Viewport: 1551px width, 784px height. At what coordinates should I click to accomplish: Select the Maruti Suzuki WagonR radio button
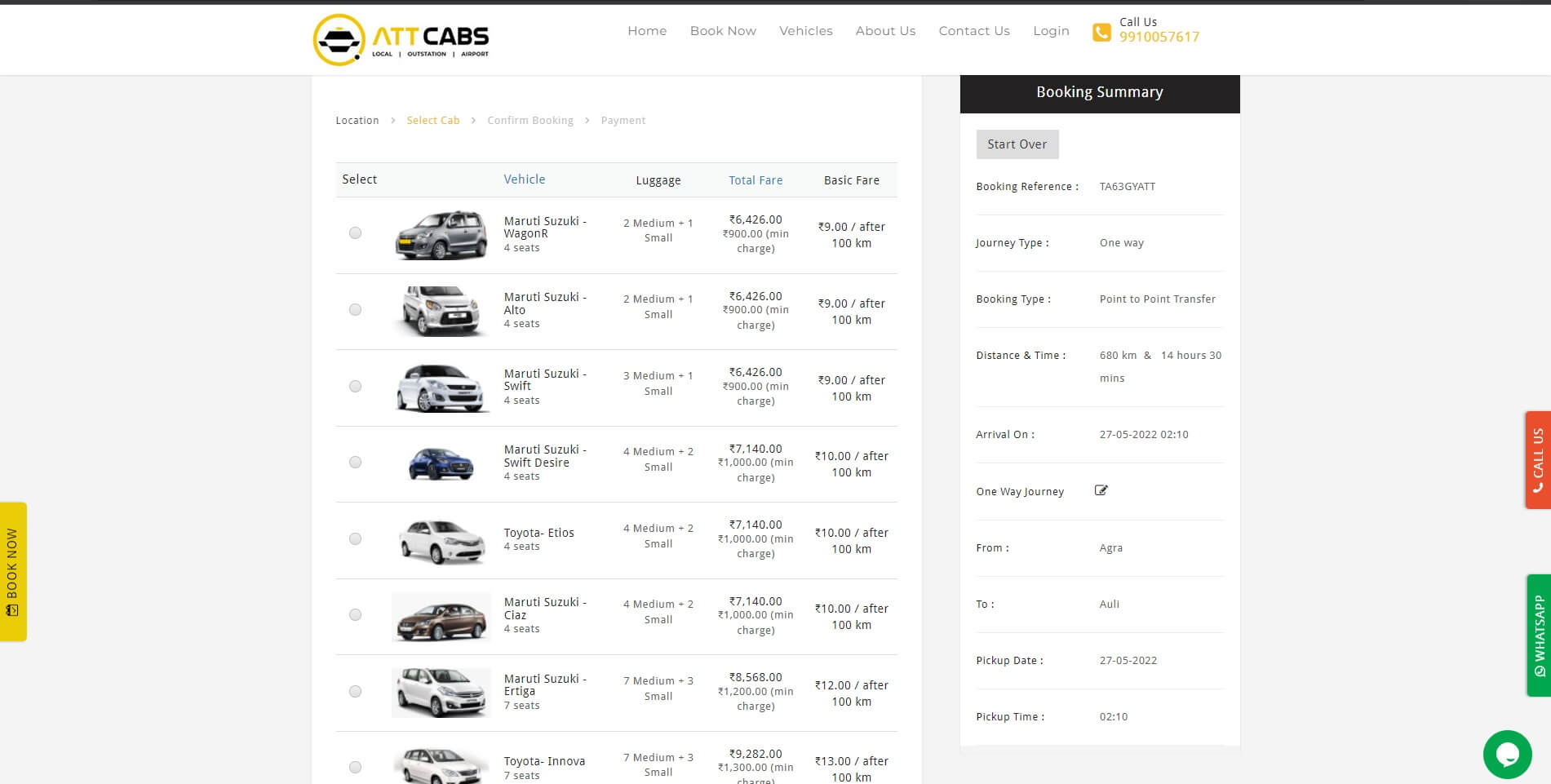click(355, 233)
